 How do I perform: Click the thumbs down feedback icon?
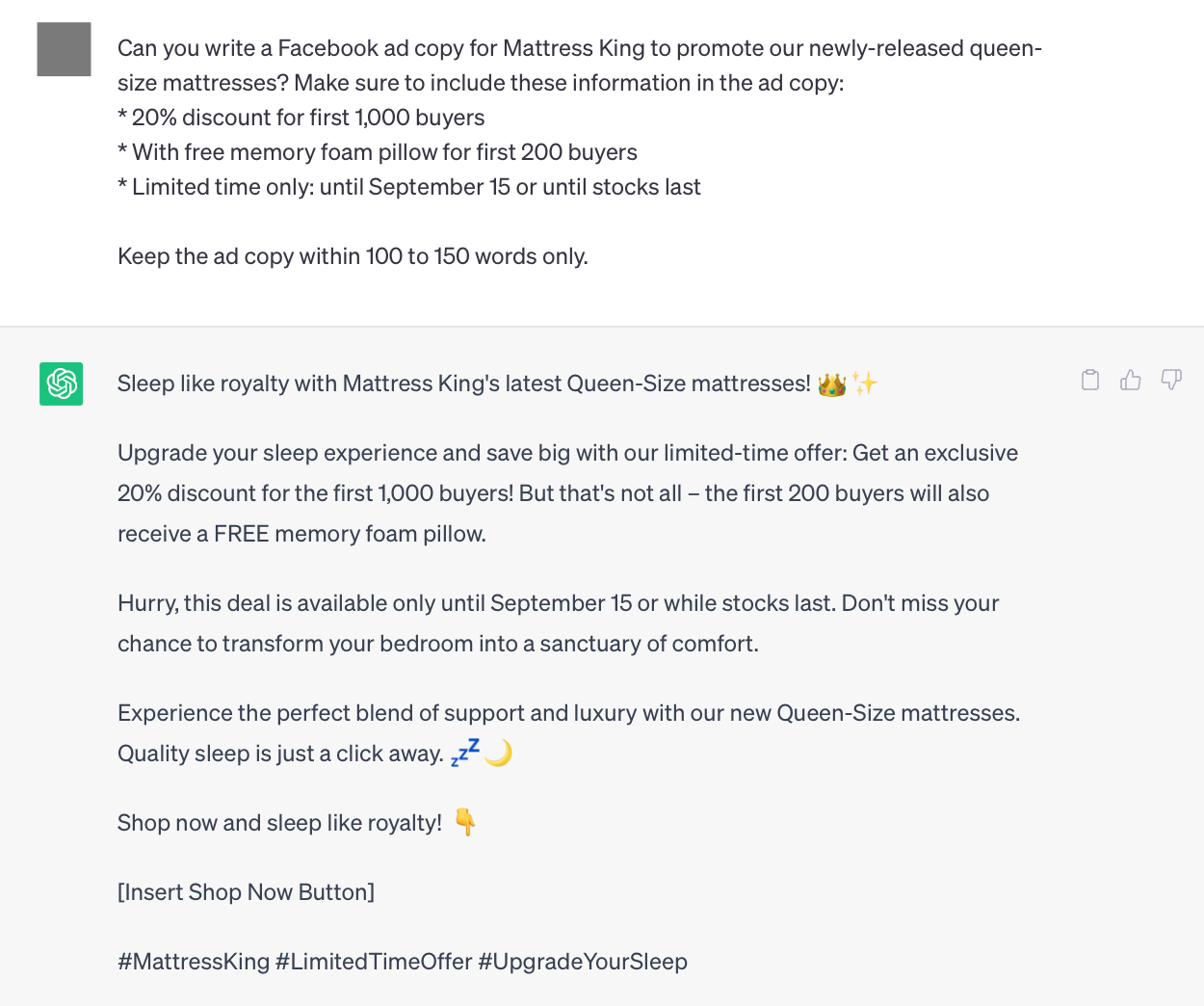click(x=1171, y=380)
